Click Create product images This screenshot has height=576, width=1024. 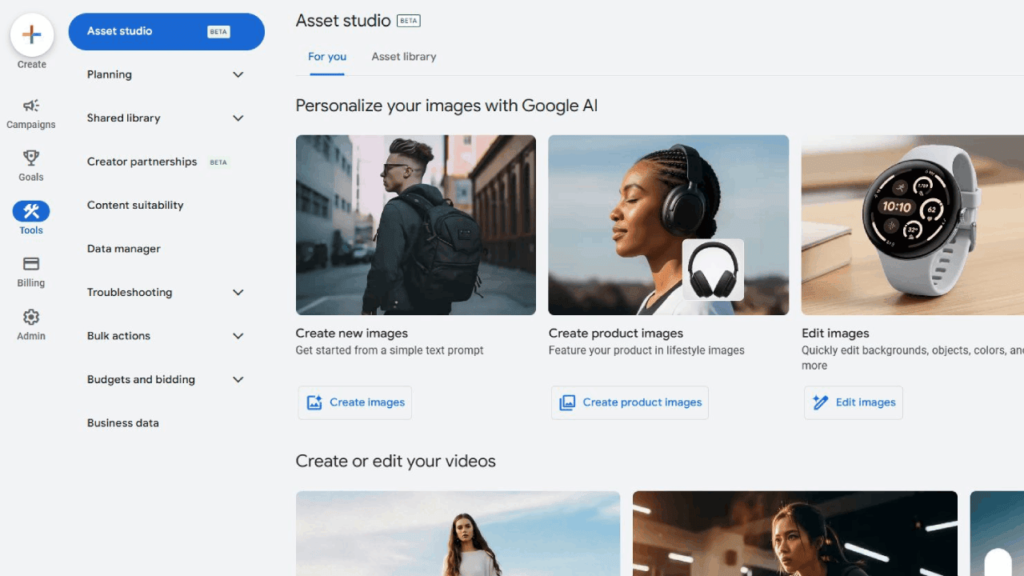[x=629, y=402]
